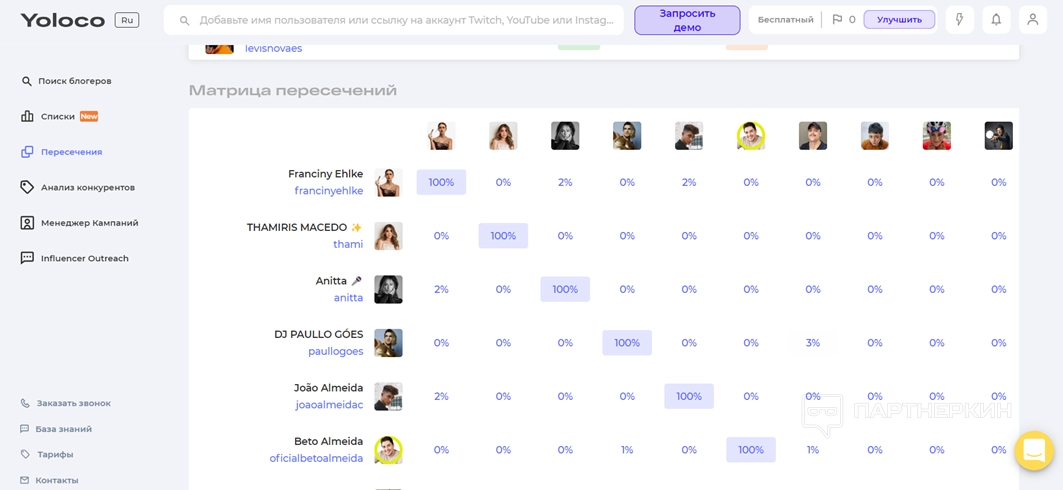The image size is (1063, 490).
Task: Open the user profile icon
Action: (1033, 20)
